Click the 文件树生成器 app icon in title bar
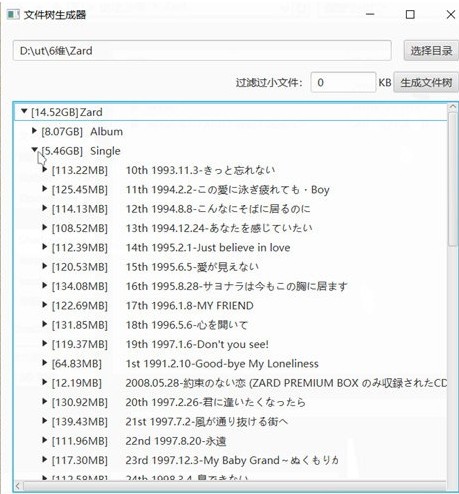This screenshot has height=494, width=459. pos(13,14)
